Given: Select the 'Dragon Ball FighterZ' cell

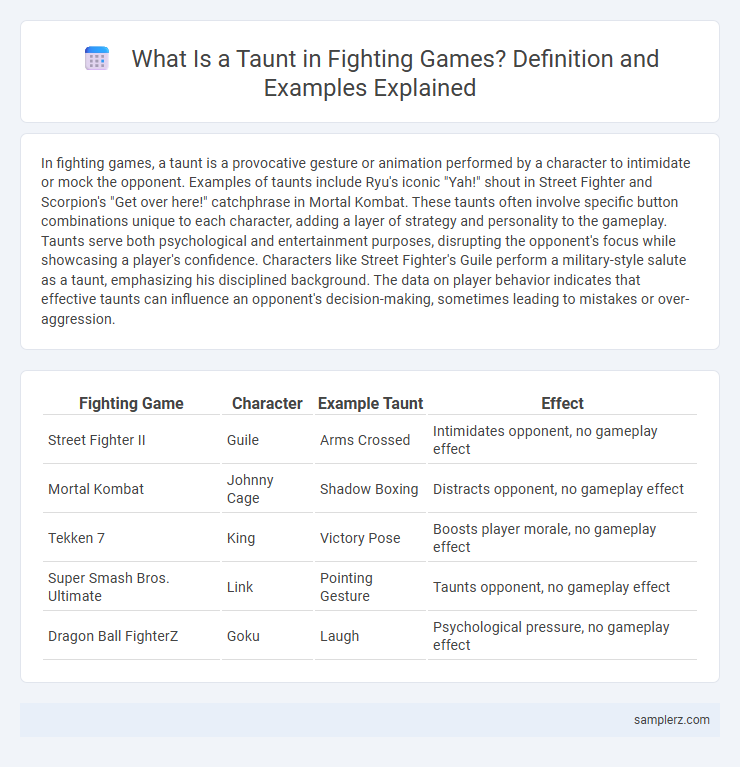Looking at the screenshot, I should [x=131, y=635].
